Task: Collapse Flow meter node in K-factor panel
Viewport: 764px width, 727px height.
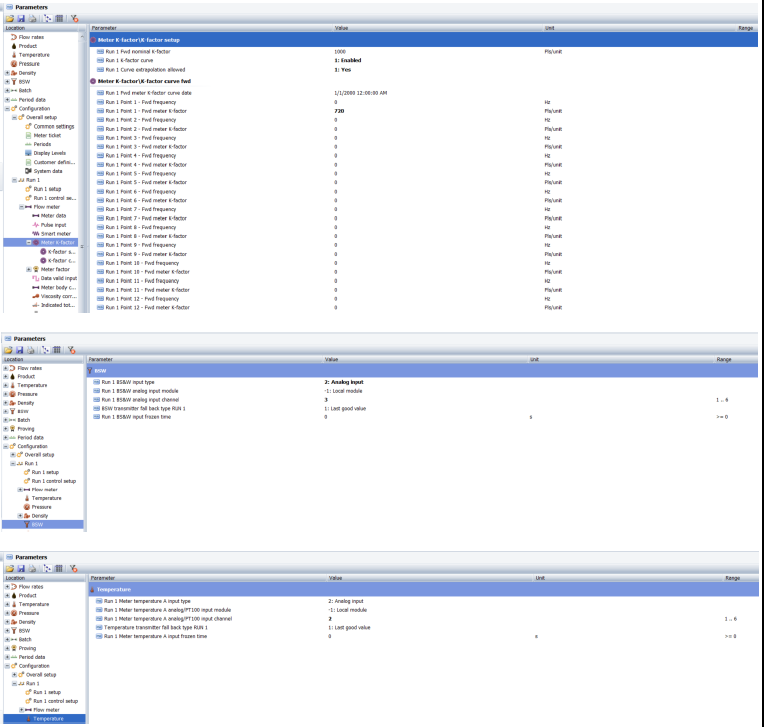Action: [x=21, y=207]
